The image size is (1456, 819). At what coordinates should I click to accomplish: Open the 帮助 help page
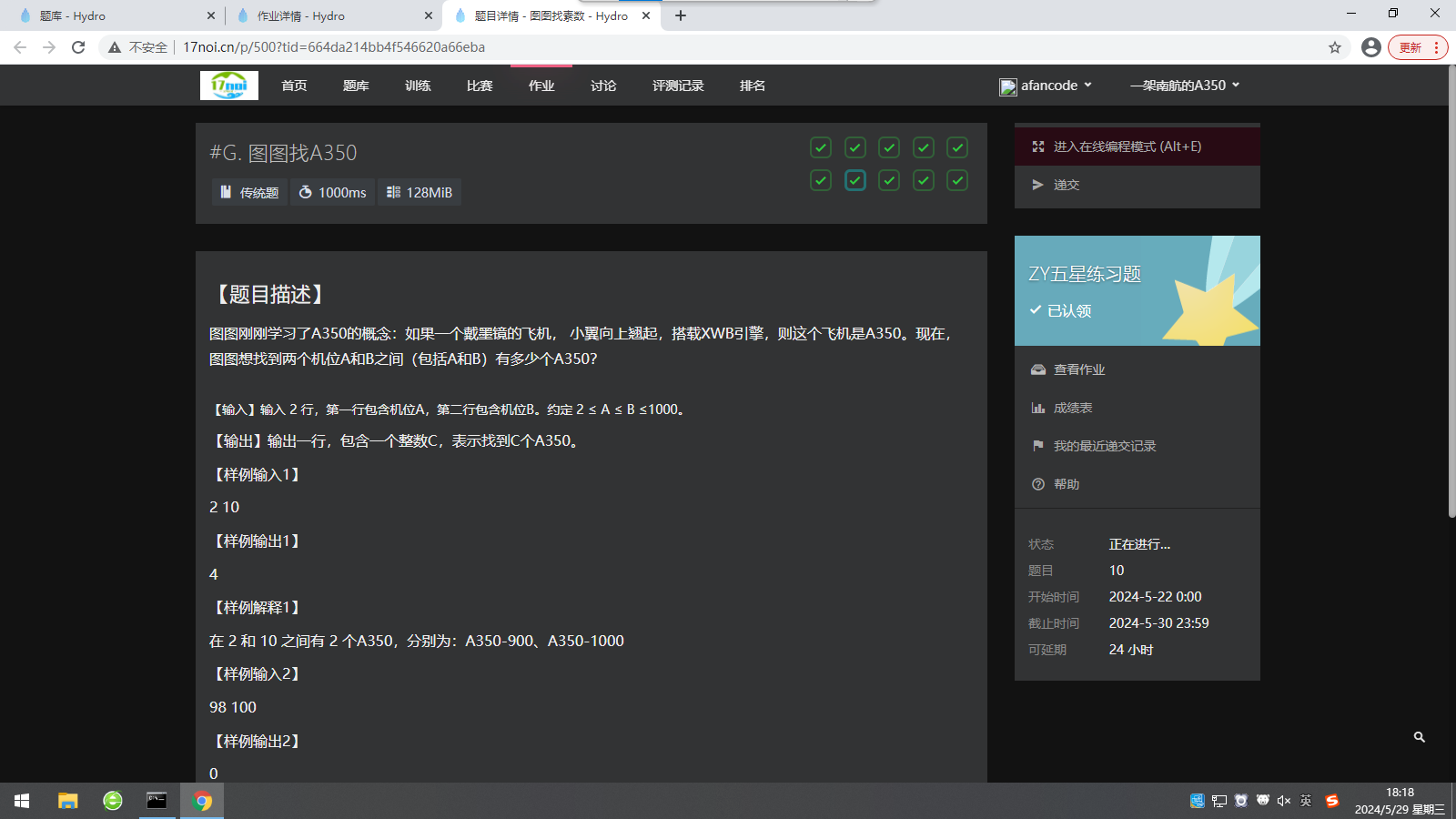coord(1137,484)
